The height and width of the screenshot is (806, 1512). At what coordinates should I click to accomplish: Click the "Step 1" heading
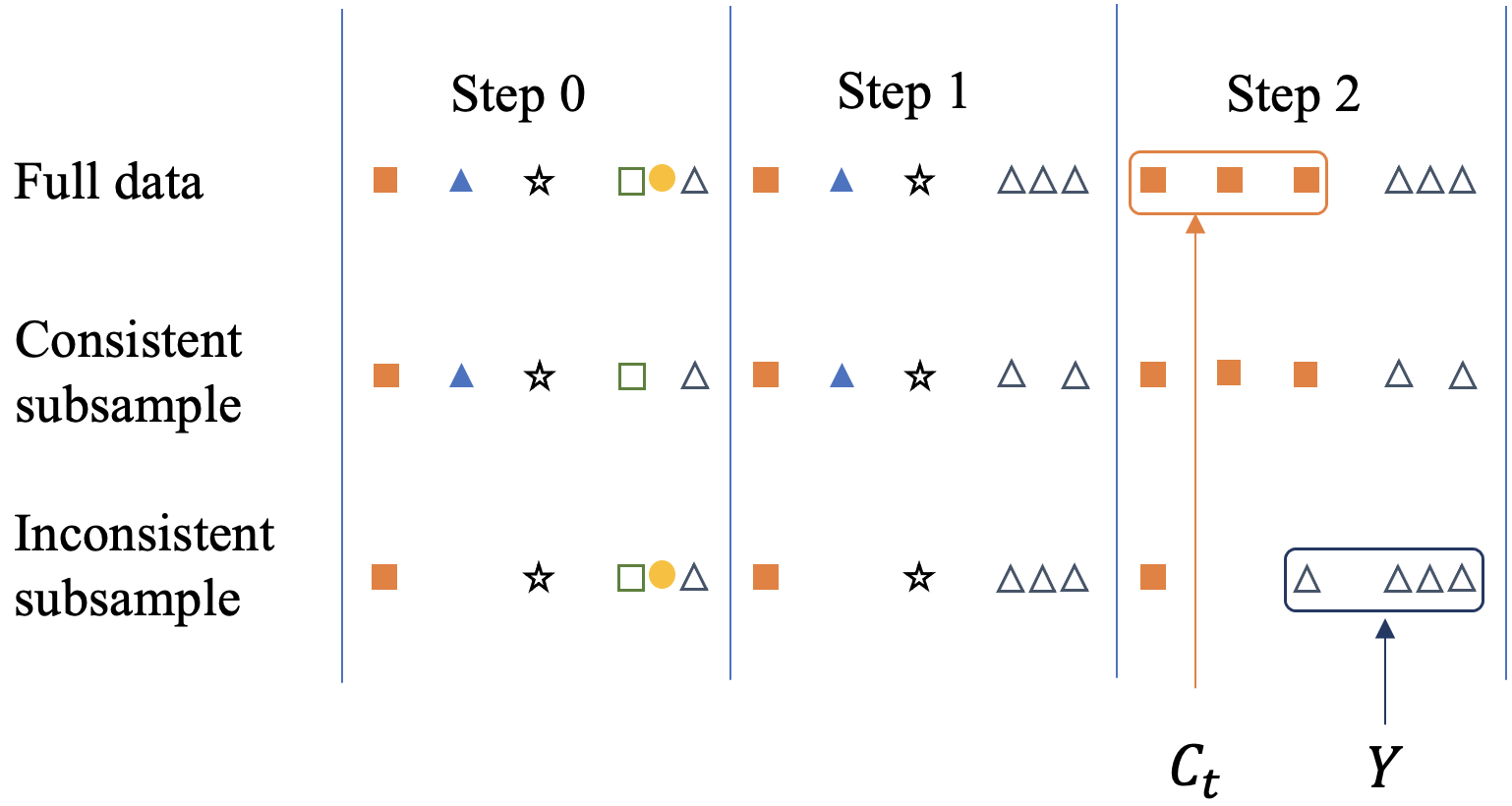tap(902, 92)
